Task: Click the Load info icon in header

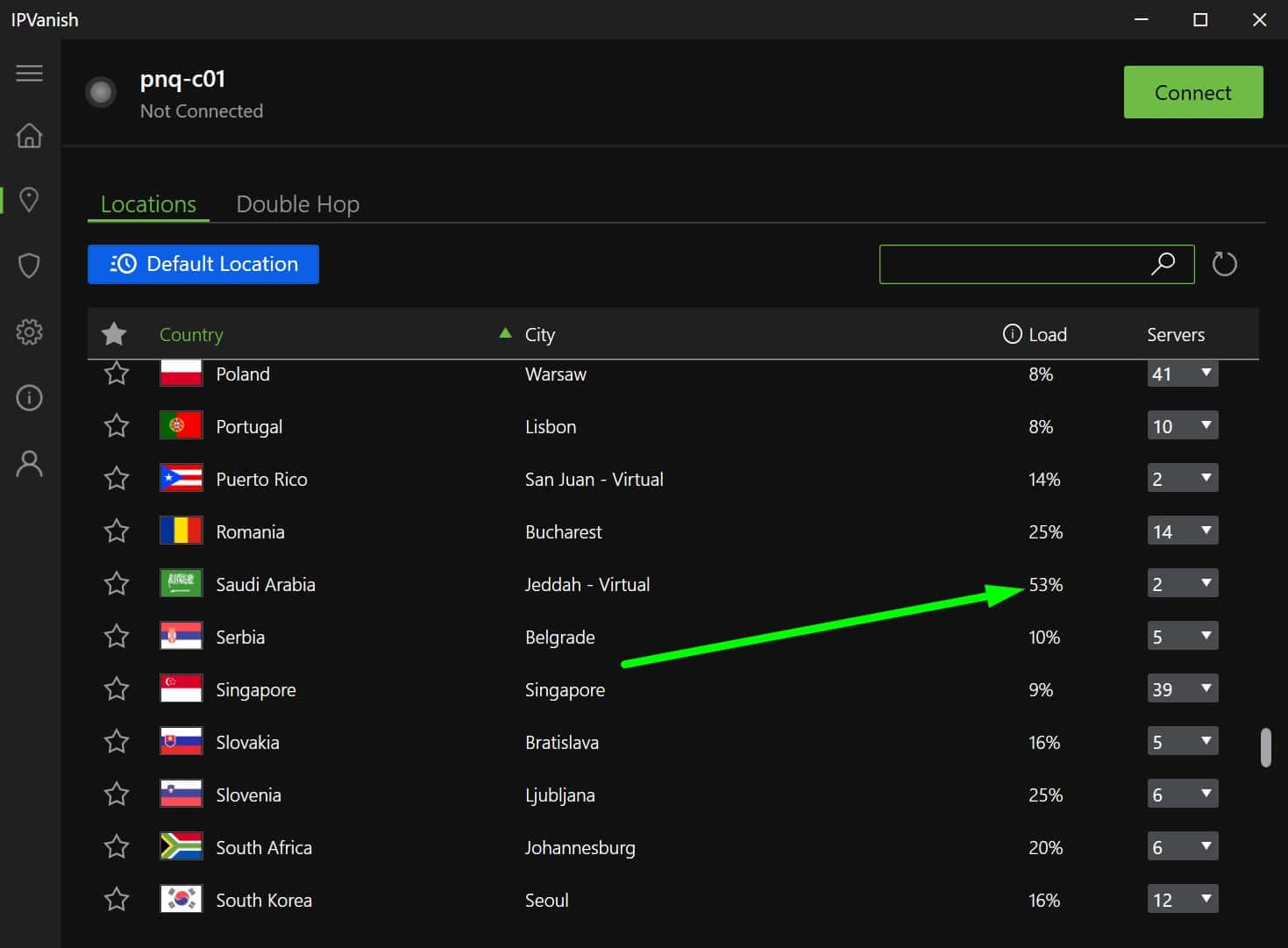Action: (1012, 334)
